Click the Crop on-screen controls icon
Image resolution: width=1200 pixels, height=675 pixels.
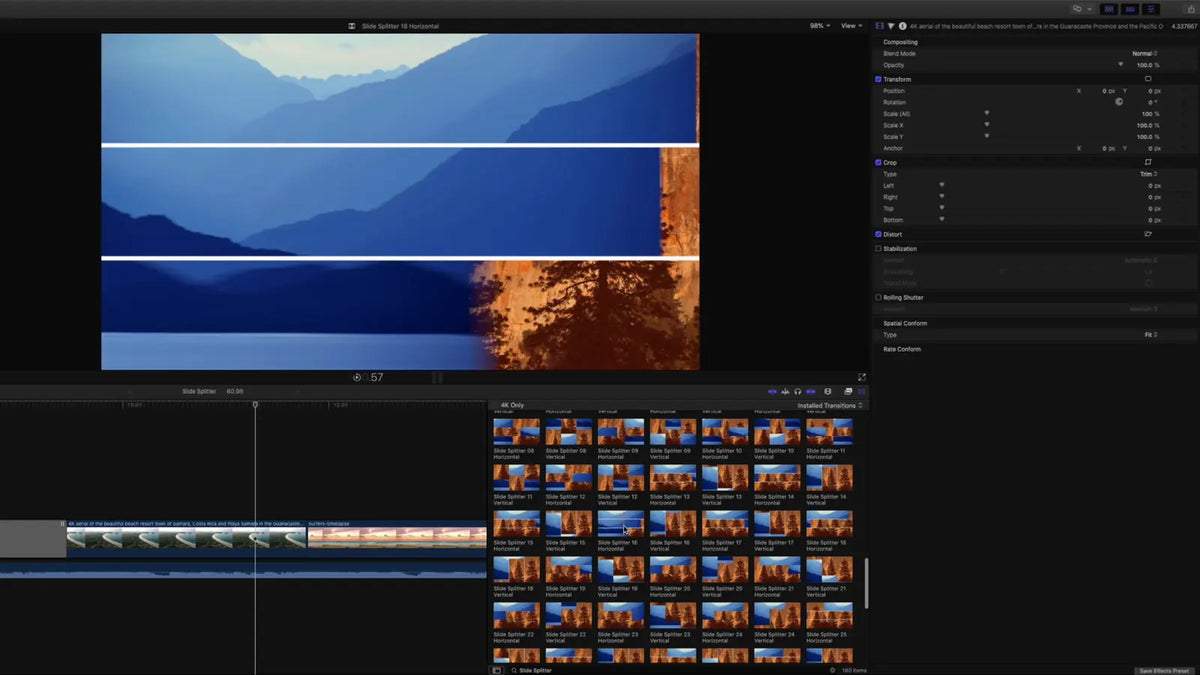[1148, 162]
